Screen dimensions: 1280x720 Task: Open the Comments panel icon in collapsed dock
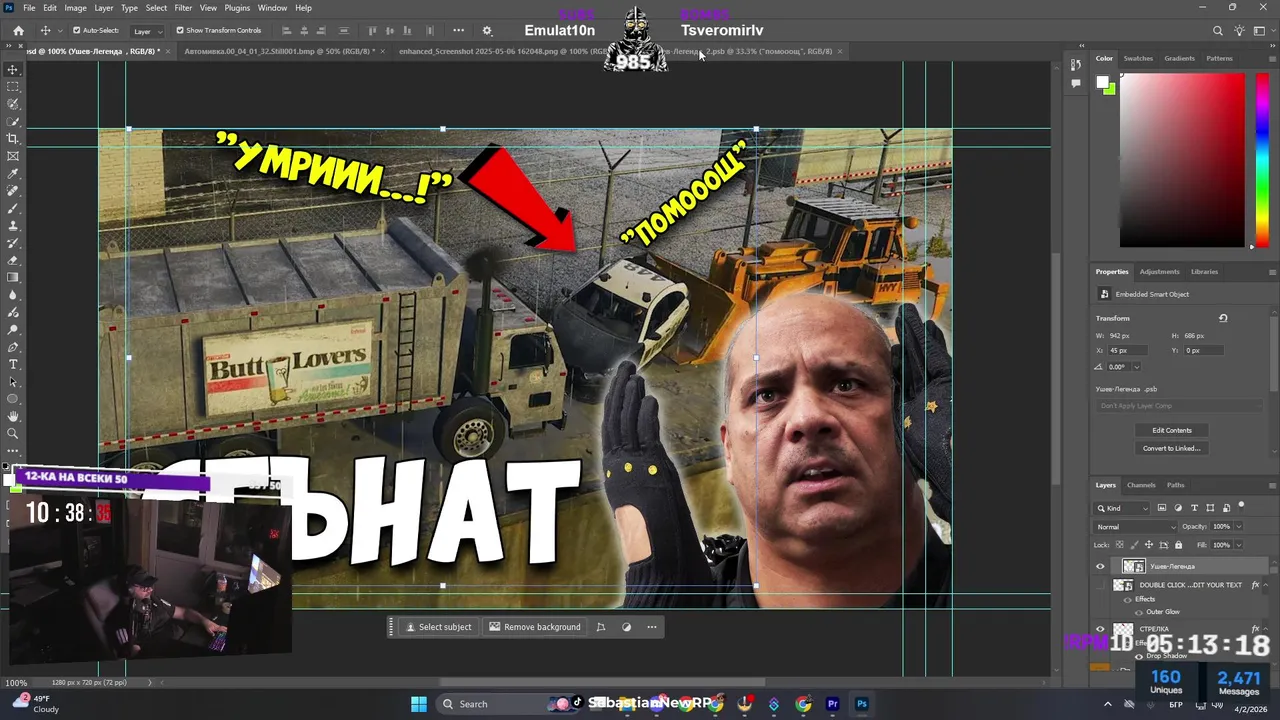click(x=1076, y=83)
